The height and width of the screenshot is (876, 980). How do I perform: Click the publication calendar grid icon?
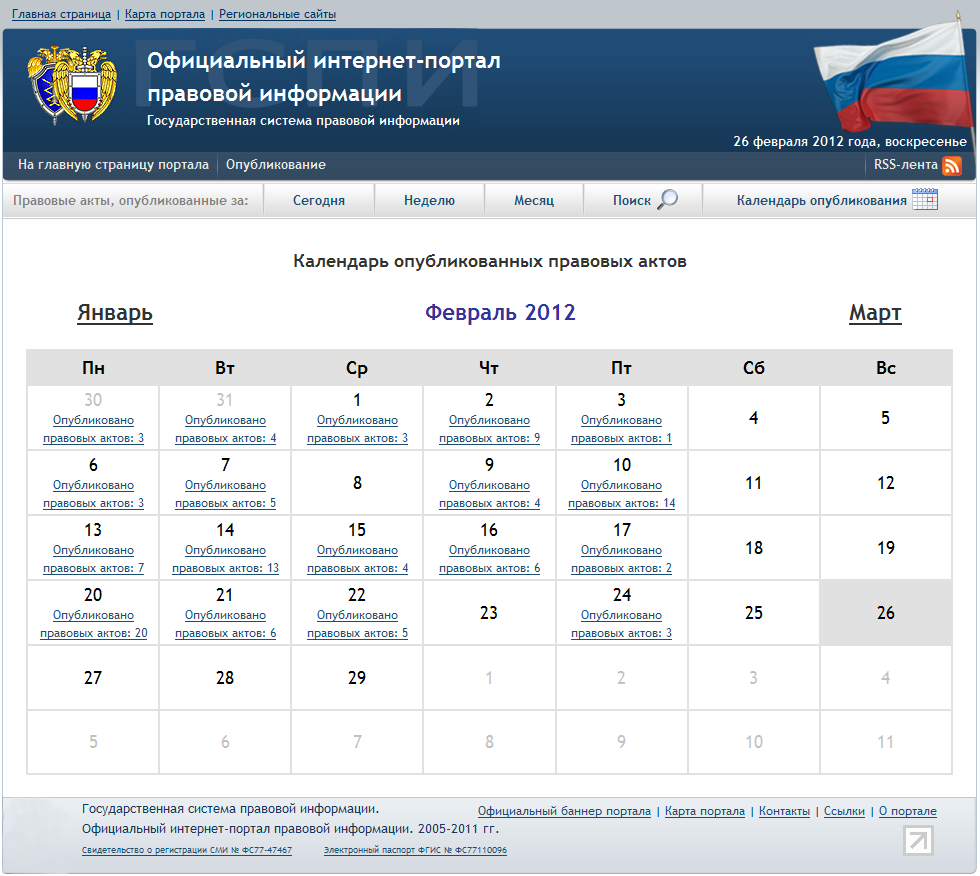tap(925, 200)
